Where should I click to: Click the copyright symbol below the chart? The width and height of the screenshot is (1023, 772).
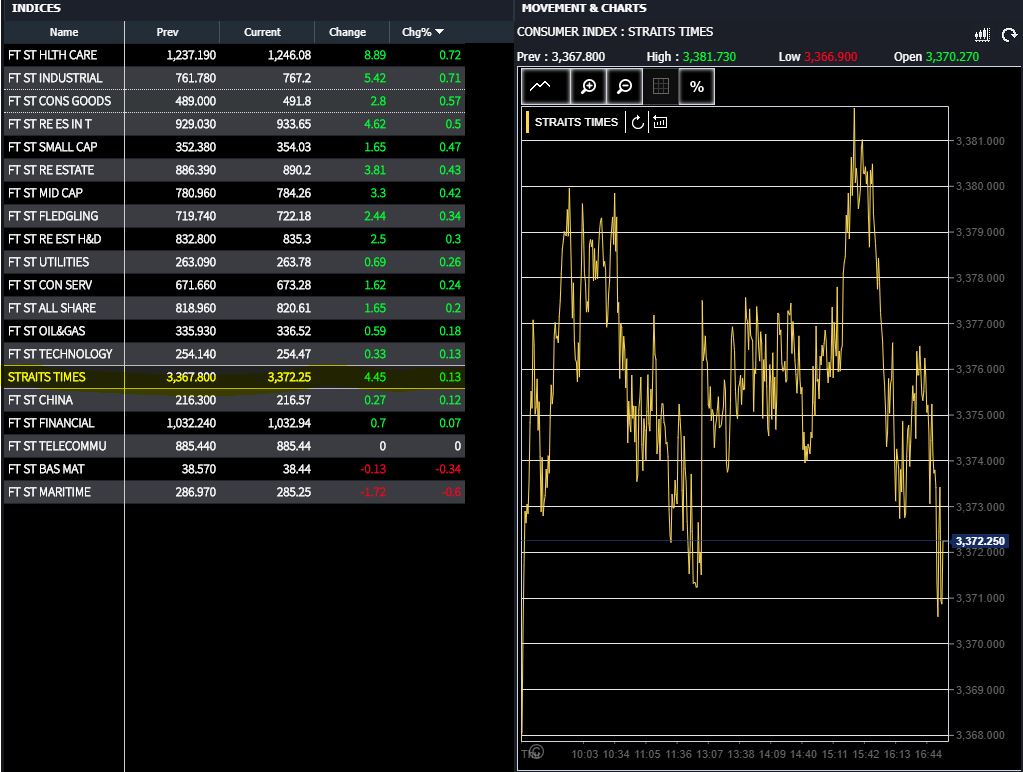pos(536,752)
